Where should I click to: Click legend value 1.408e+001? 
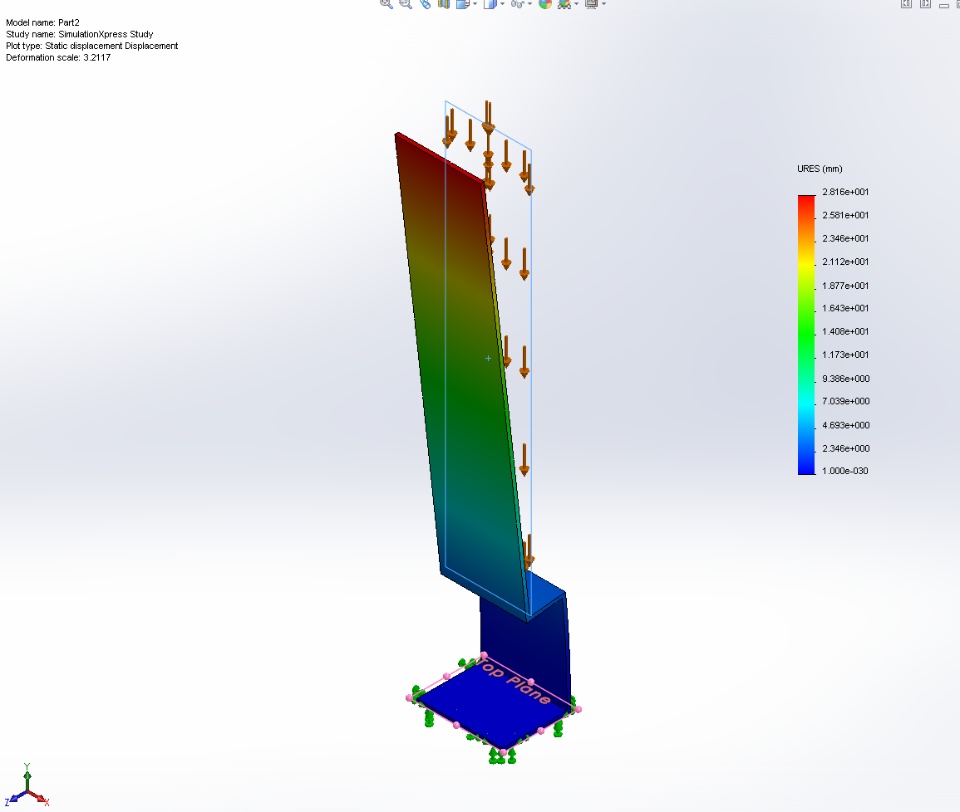point(846,331)
